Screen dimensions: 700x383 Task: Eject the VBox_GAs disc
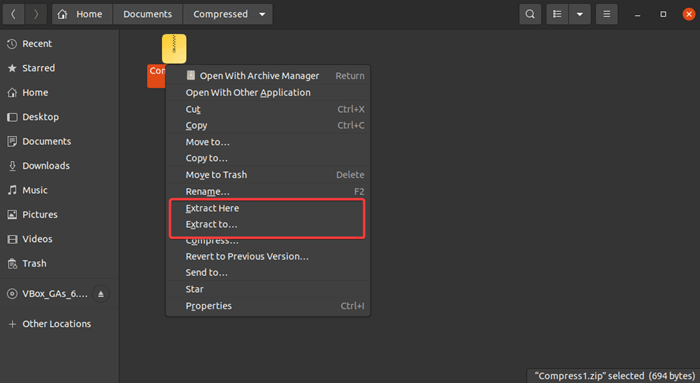[x=101, y=294]
